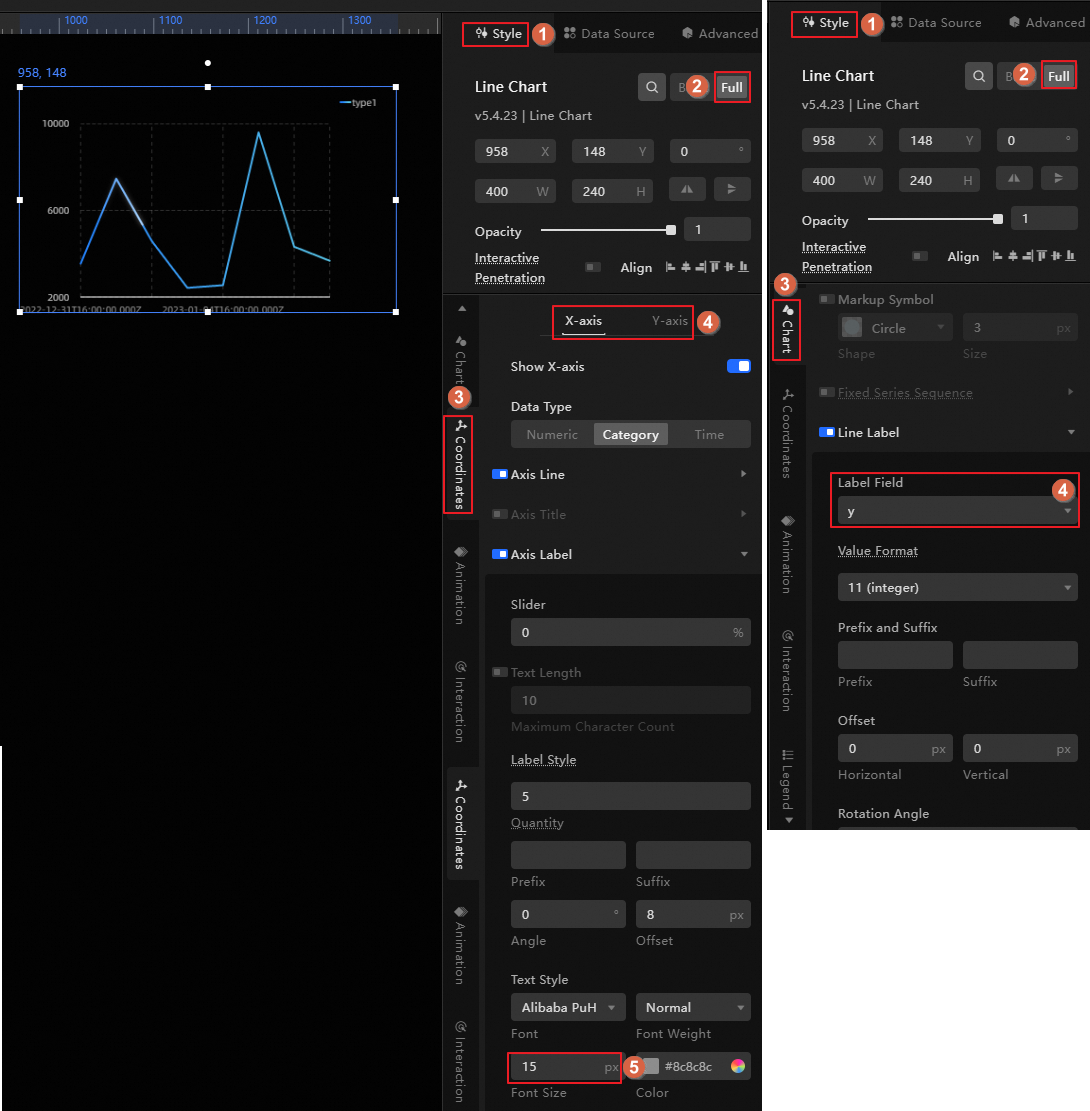
Task: Align right icon in X-axis panel
Action: (700, 267)
